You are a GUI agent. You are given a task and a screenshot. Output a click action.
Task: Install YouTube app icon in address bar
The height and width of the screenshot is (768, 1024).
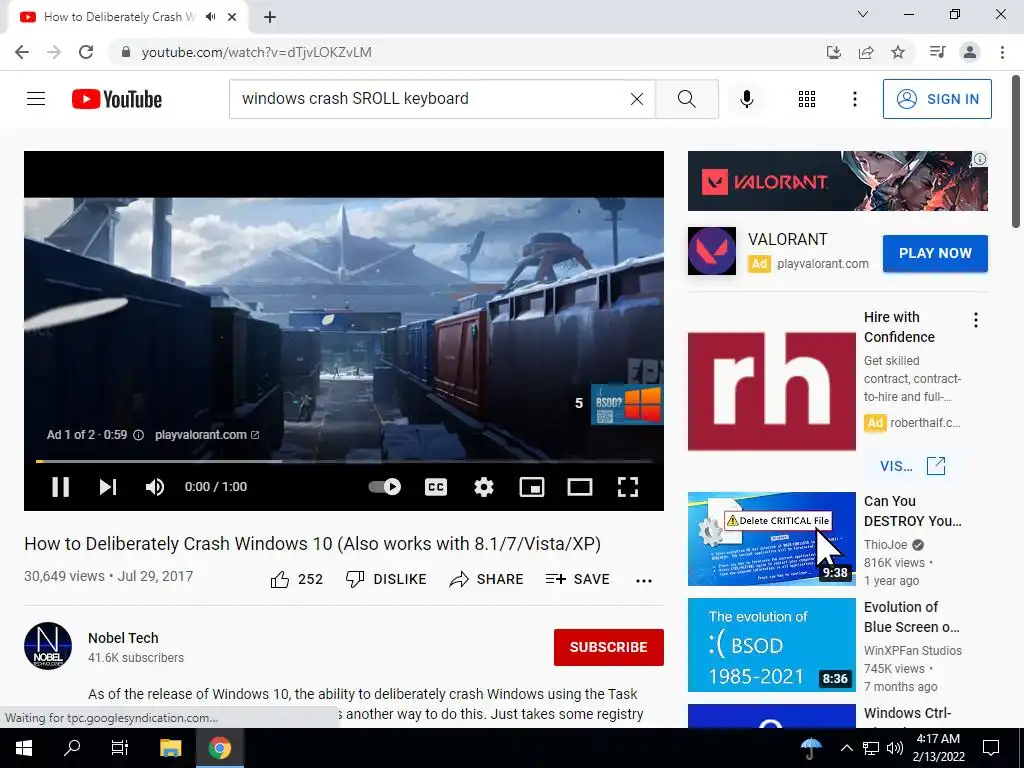(833, 52)
